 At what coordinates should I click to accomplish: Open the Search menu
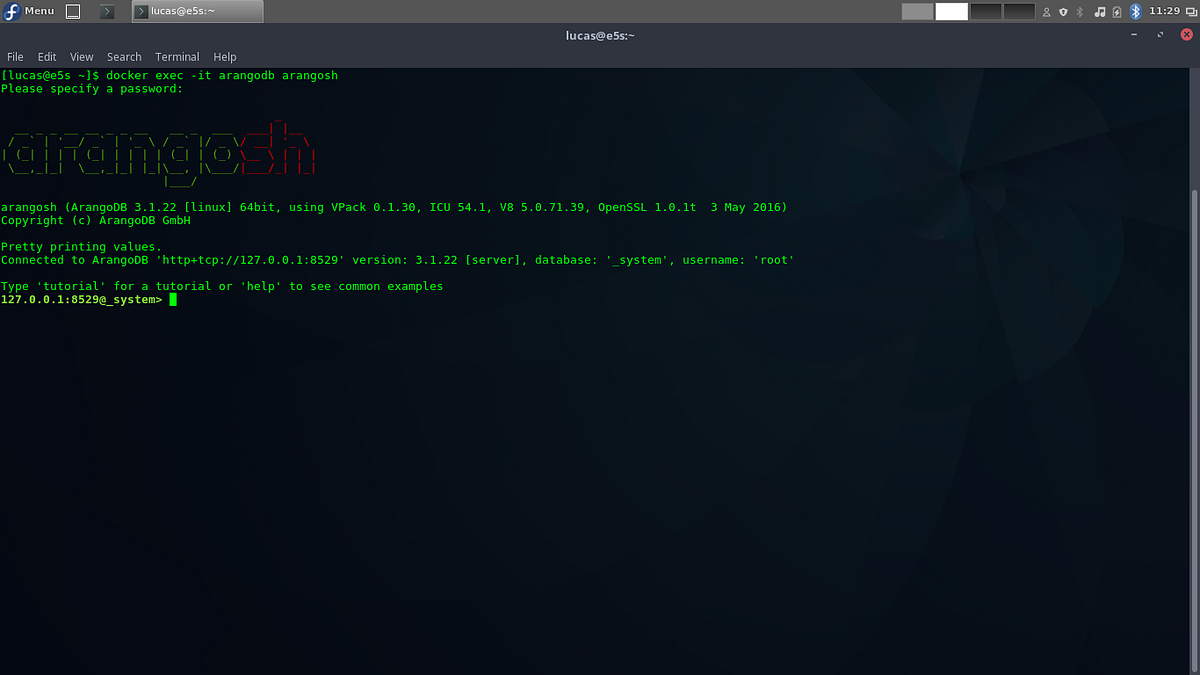124,57
